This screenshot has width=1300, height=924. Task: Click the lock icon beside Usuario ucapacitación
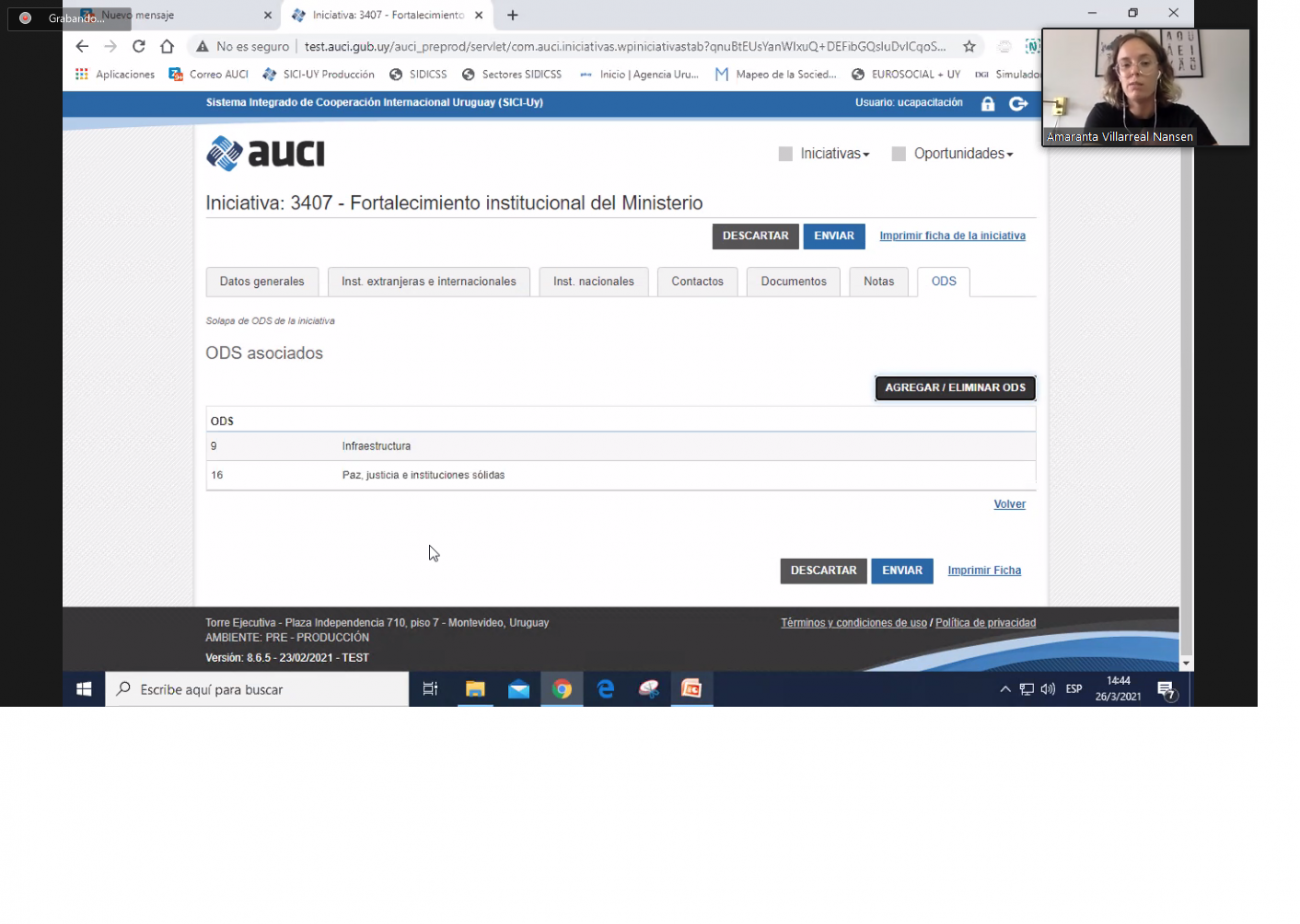[x=988, y=104]
